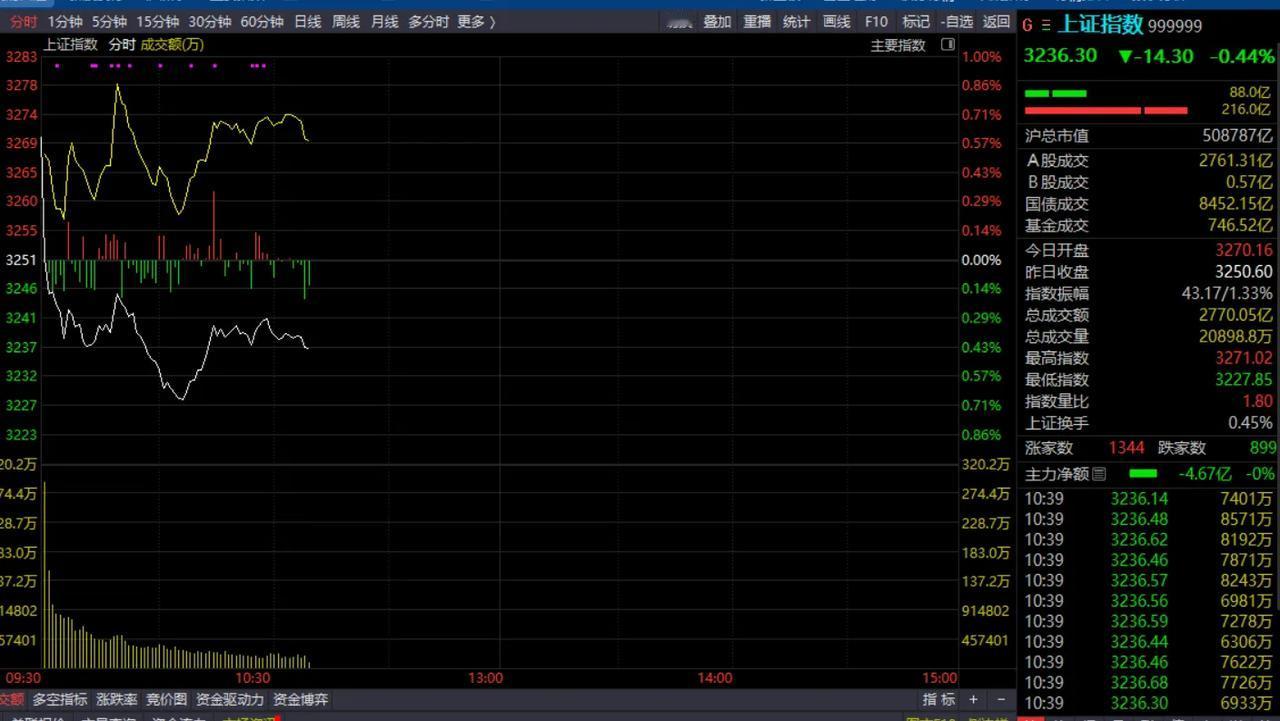Click the 跌家数 count 899

1262,448
